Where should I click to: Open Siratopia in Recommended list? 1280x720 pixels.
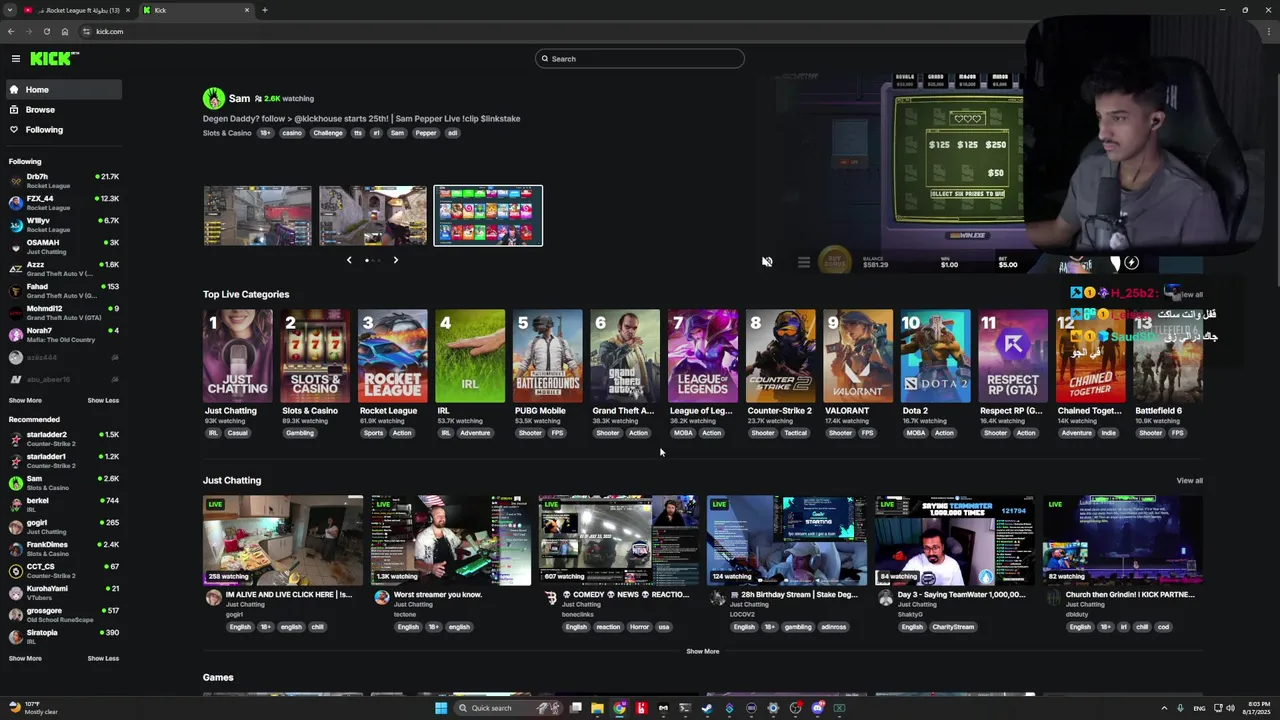pyautogui.click(x=63, y=637)
